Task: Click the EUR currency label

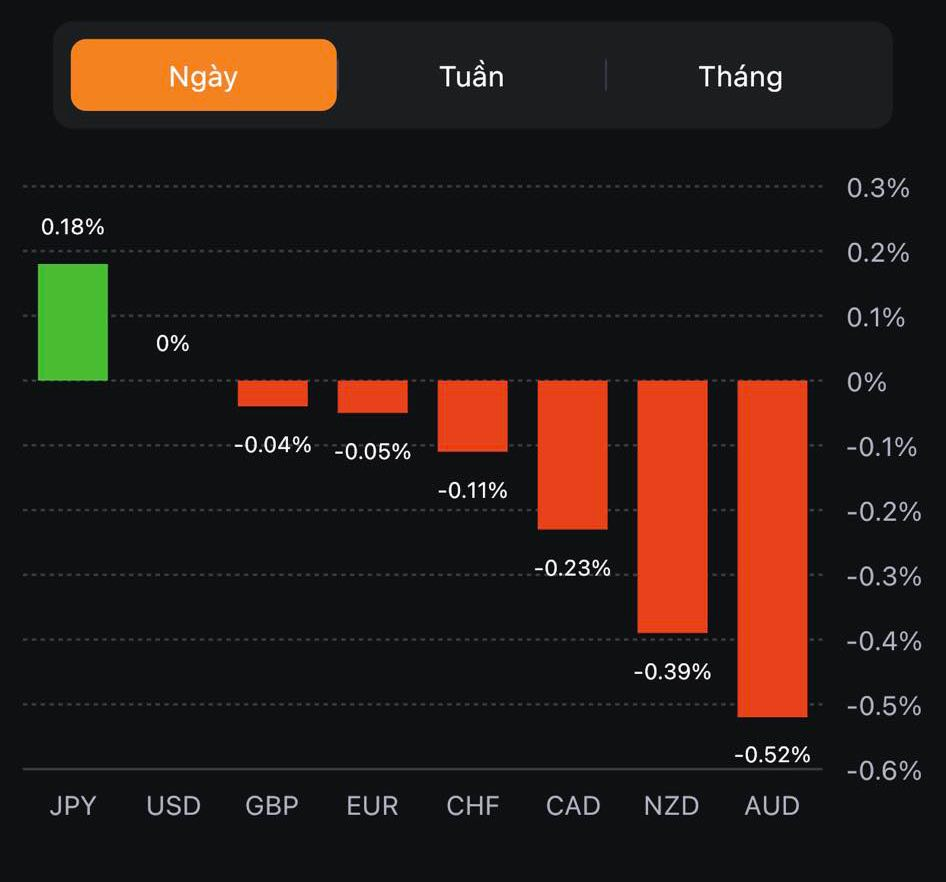Action: click(x=372, y=806)
